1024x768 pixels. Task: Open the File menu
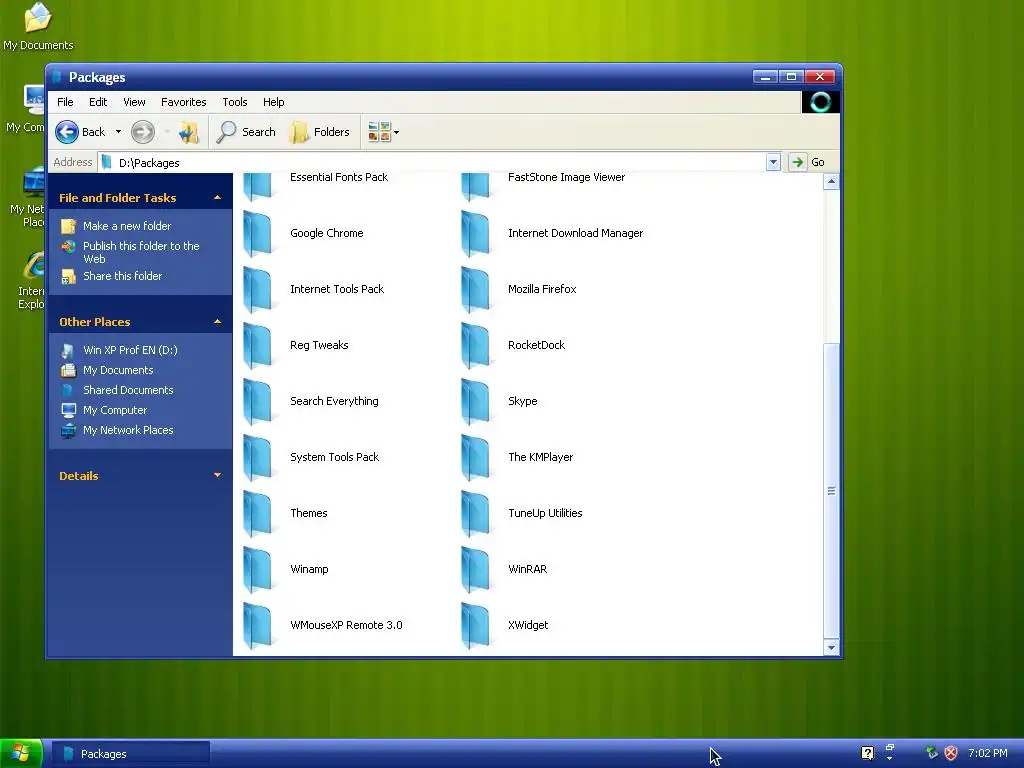pyautogui.click(x=65, y=102)
